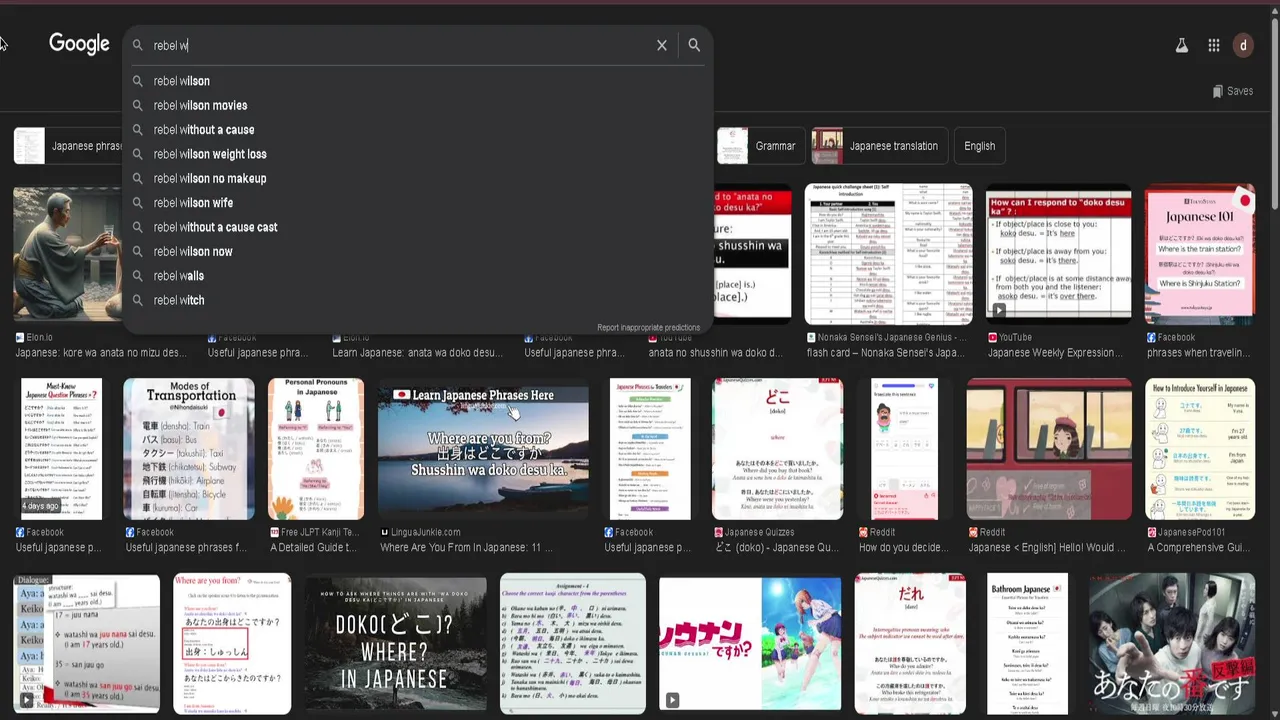The height and width of the screenshot is (720, 1280).
Task: Choose the 'Japanese phrases' filter chip
Action: click(x=68, y=146)
